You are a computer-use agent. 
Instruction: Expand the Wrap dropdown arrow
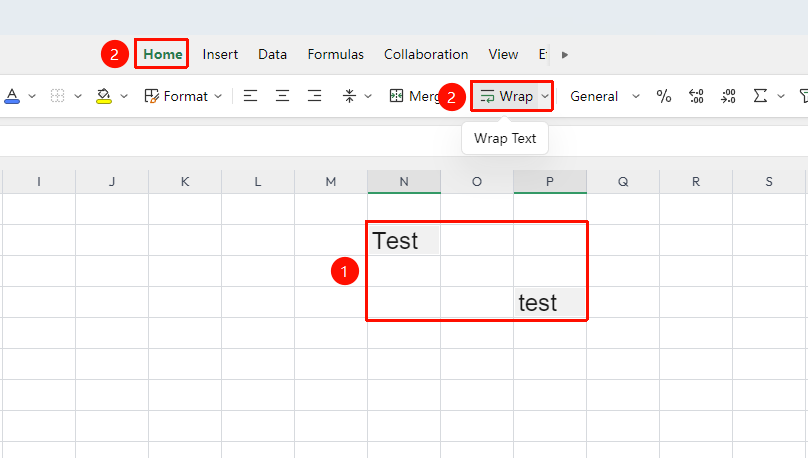click(x=545, y=96)
